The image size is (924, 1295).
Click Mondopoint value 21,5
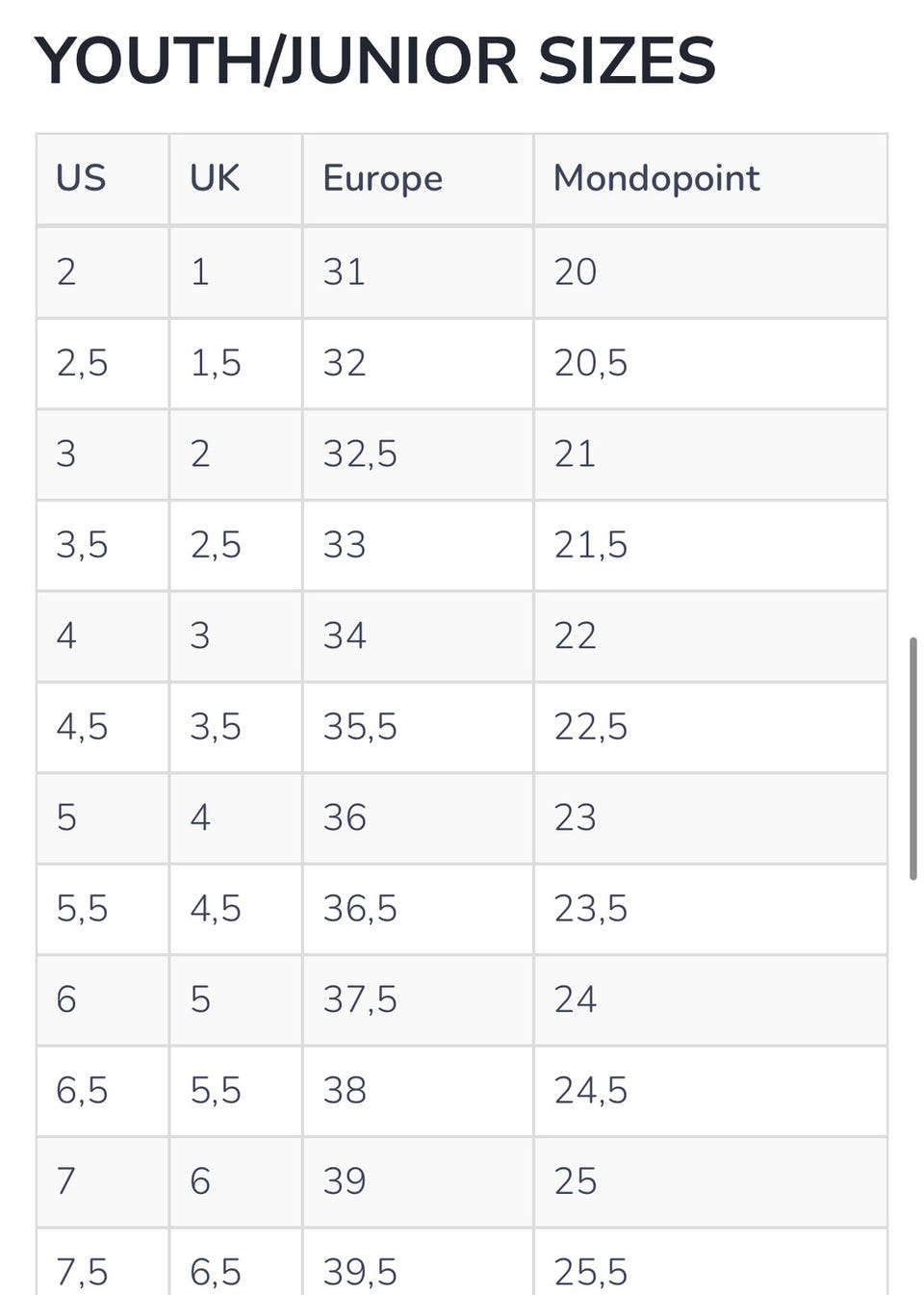[x=590, y=546]
